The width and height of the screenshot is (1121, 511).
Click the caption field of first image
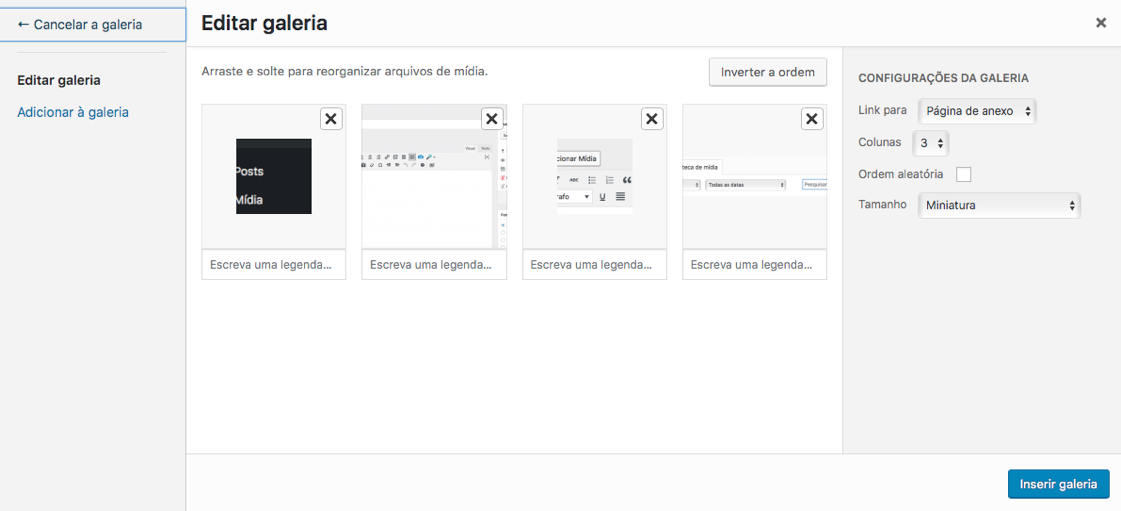pos(273,265)
